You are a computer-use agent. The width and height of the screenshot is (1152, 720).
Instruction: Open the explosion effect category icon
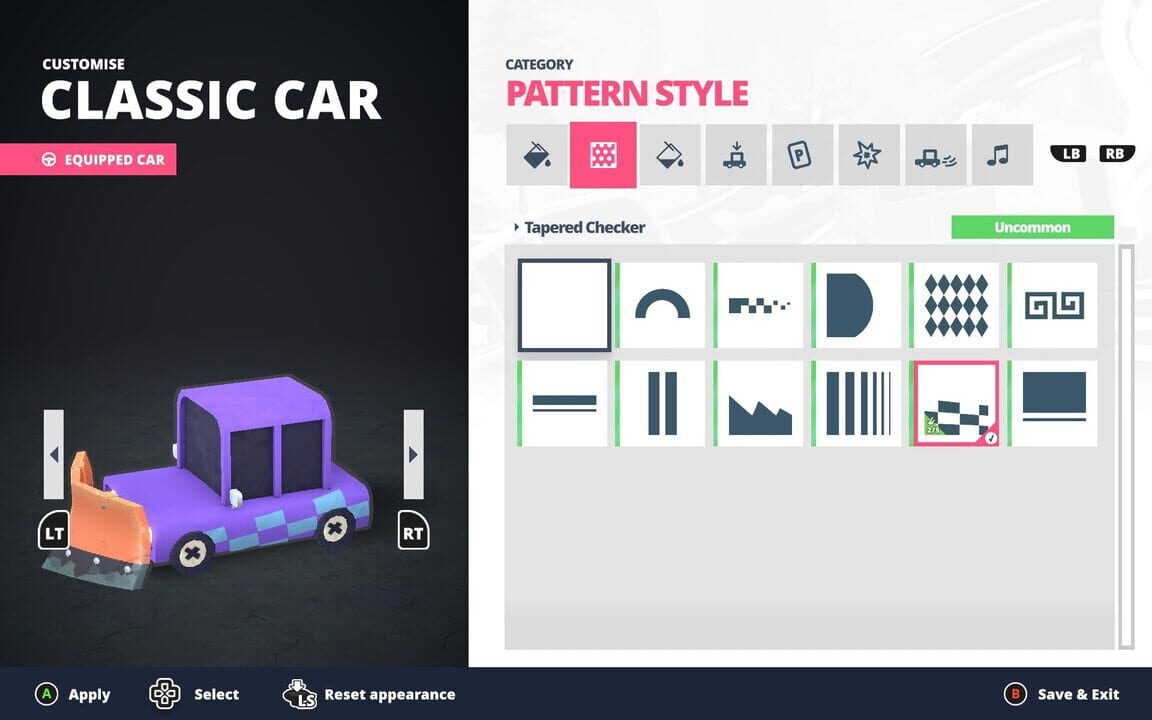point(869,155)
